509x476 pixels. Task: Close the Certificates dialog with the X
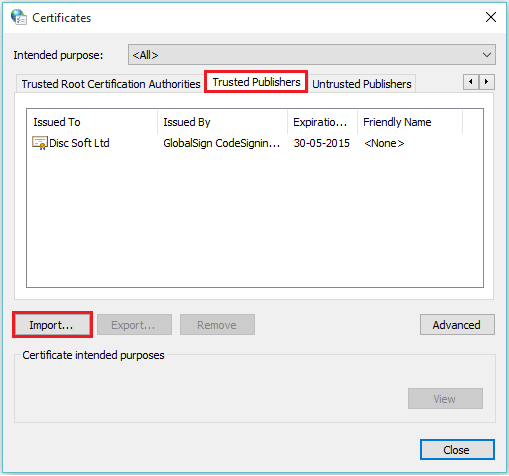(491, 17)
